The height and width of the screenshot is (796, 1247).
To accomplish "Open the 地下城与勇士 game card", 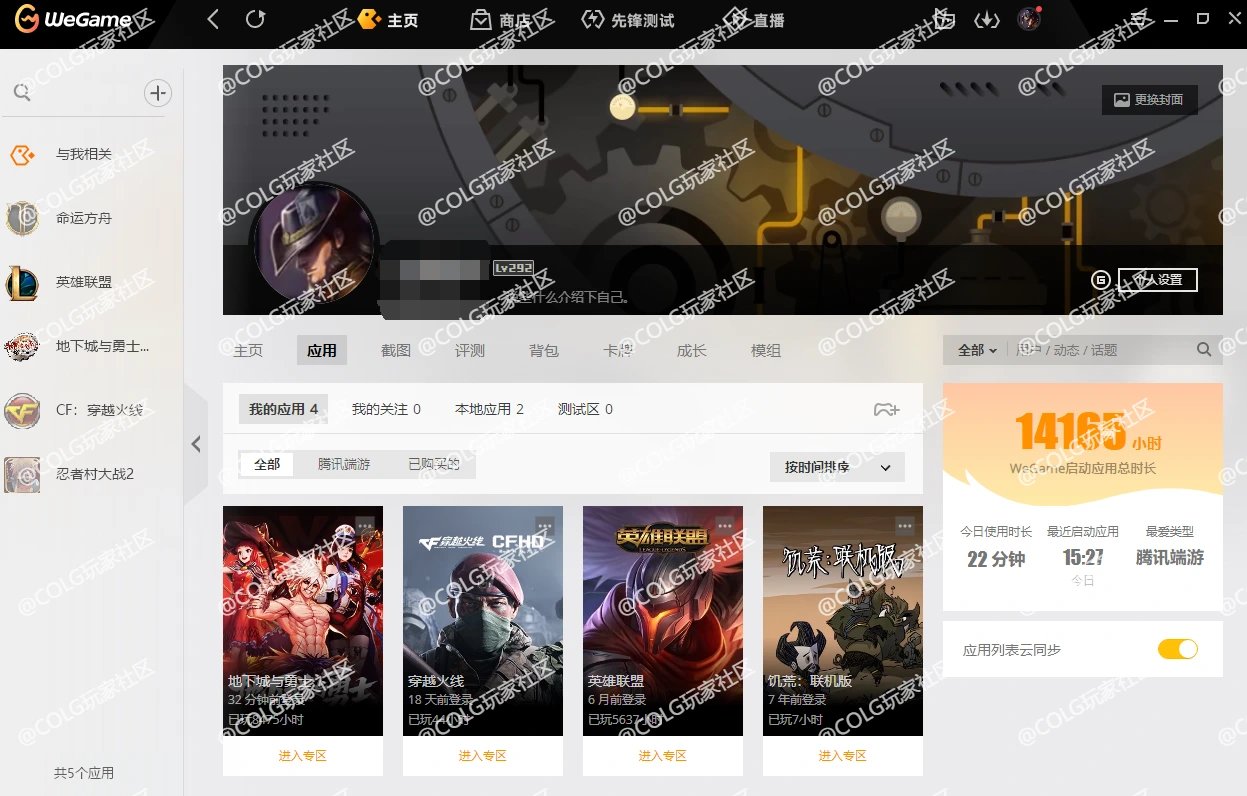I will (303, 621).
